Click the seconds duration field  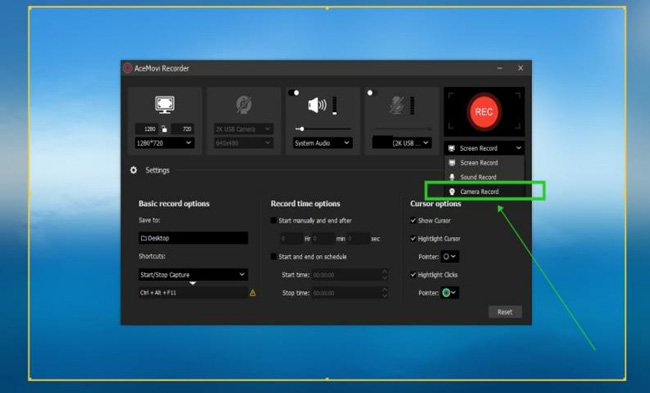358,238
